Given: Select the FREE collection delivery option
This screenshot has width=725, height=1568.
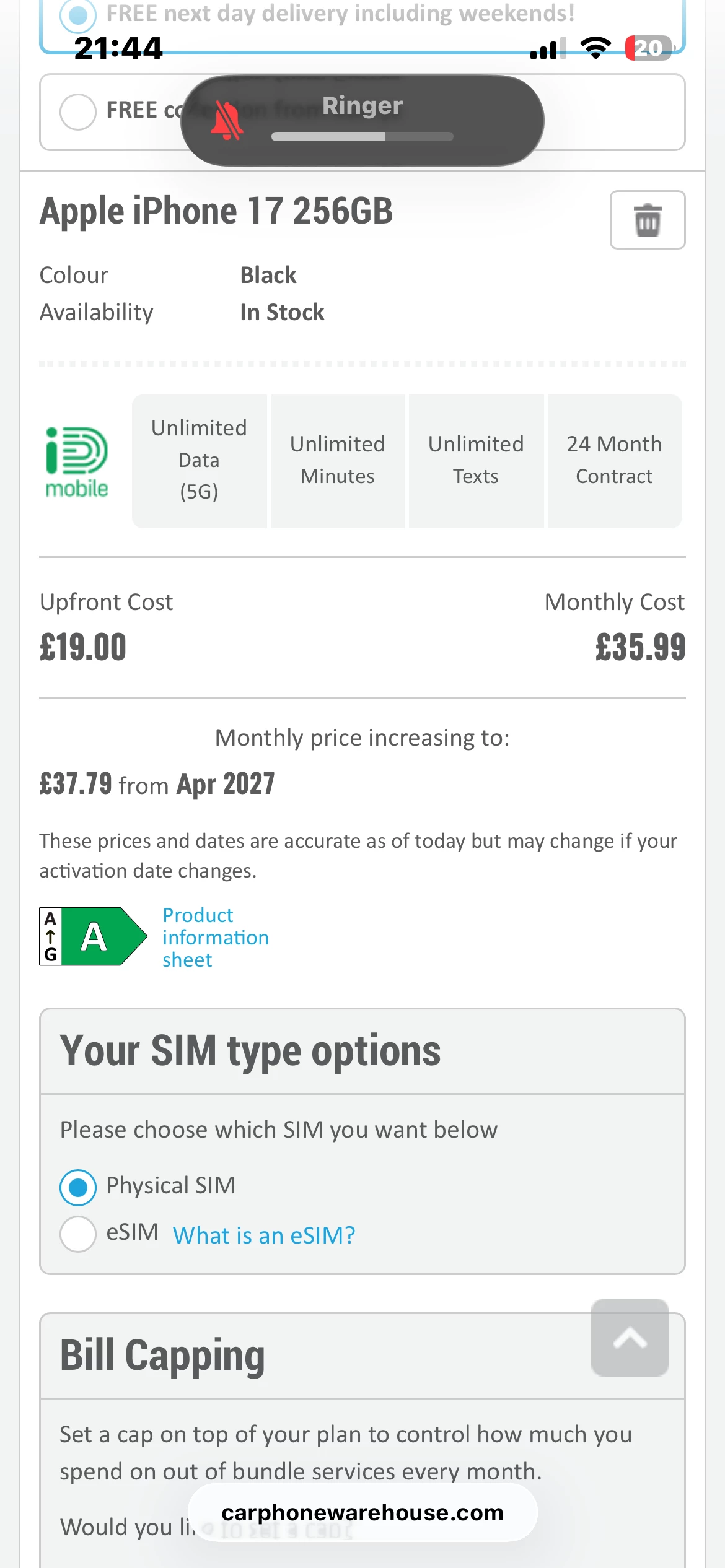Looking at the screenshot, I should pos(78,111).
